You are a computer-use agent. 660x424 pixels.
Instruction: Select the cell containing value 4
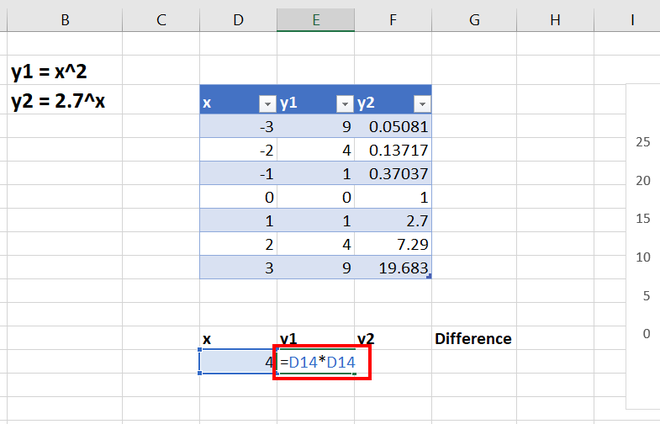(238, 361)
